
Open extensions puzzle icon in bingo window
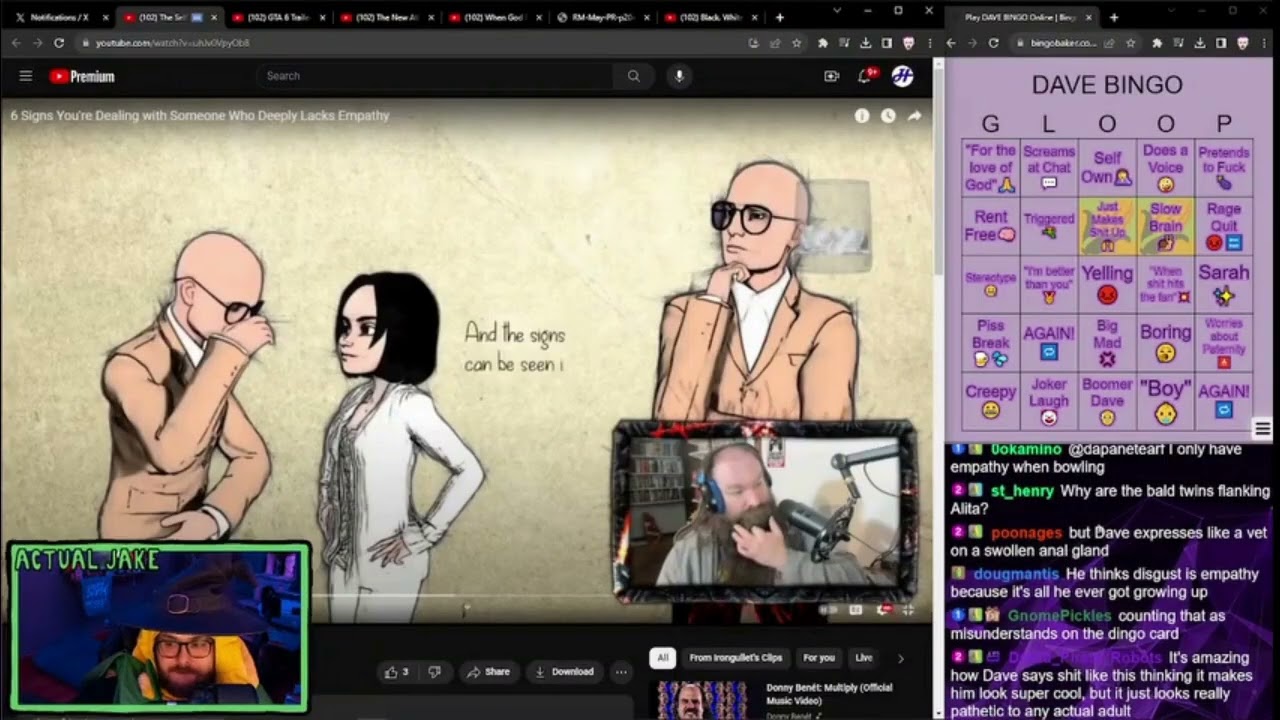(x=1157, y=43)
